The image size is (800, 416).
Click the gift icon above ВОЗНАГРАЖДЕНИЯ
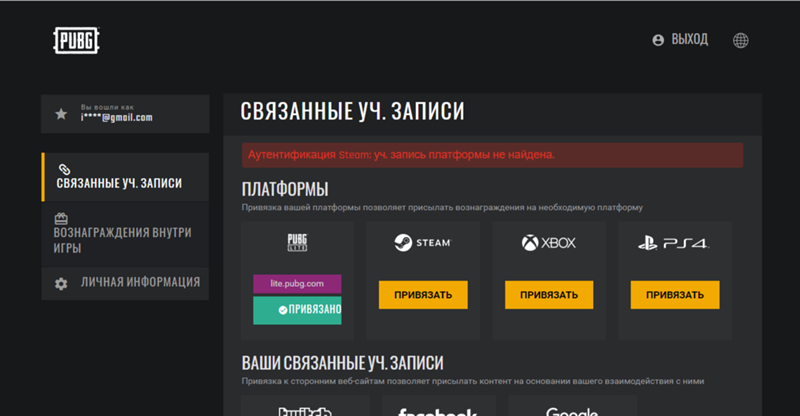click(61, 218)
